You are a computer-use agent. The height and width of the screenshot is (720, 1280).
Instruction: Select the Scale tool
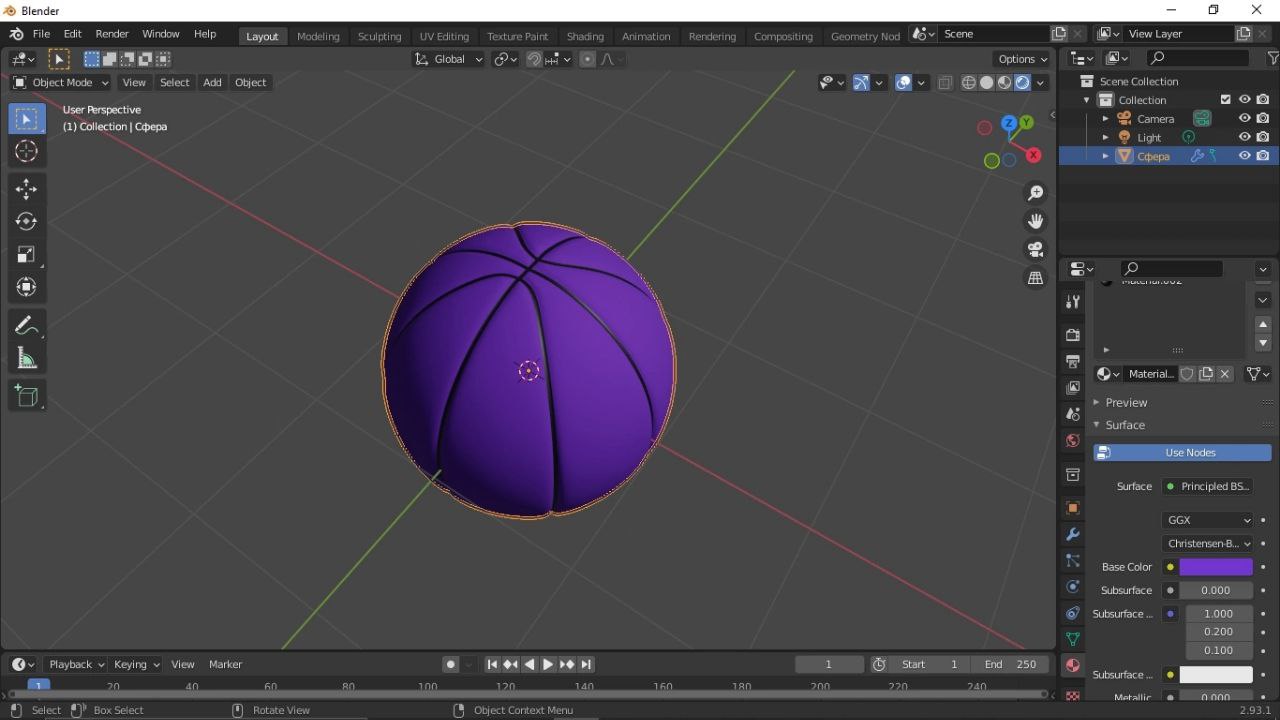click(27, 254)
